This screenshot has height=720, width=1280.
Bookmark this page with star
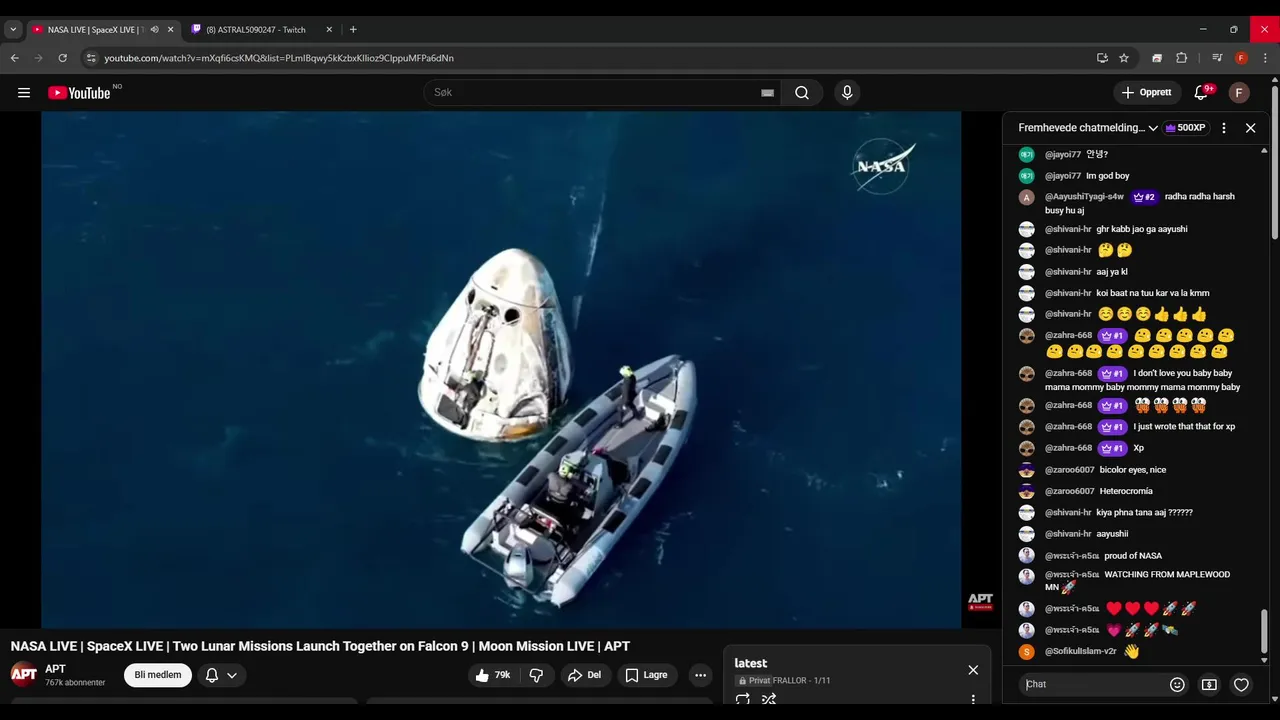click(x=1124, y=58)
